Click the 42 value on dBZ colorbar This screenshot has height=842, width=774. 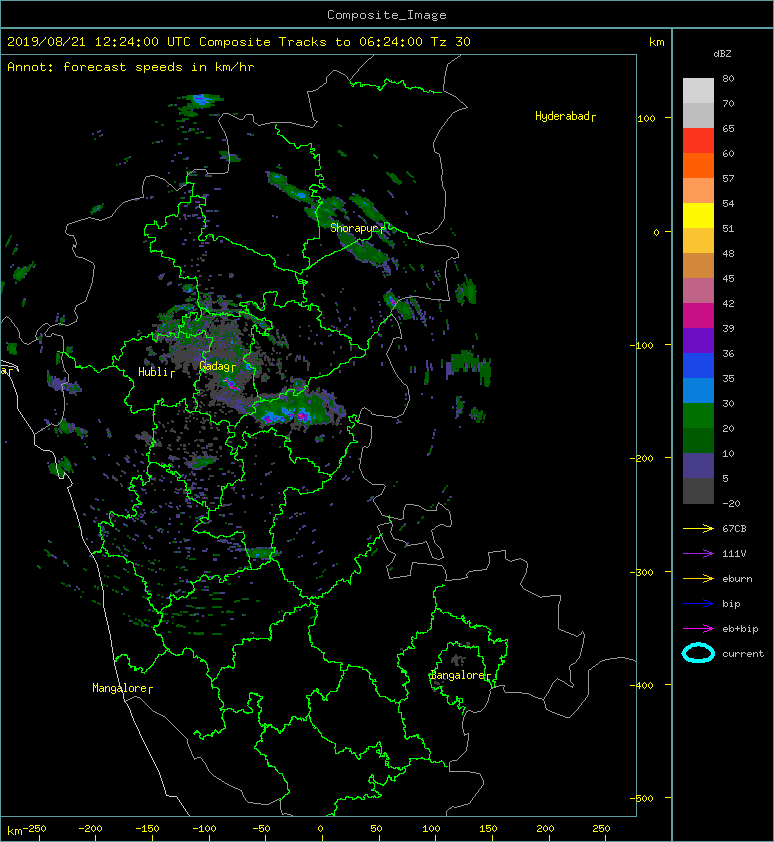pos(728,303)
